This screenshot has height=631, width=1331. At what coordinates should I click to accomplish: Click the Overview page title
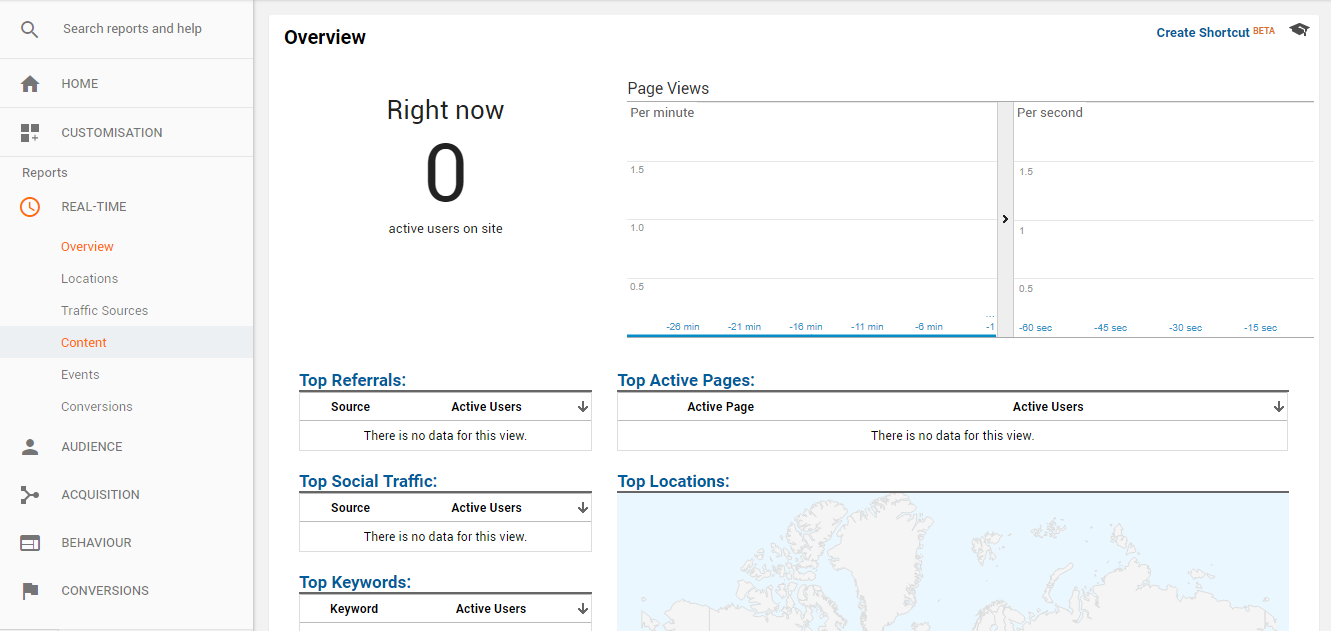click(325, 38)
